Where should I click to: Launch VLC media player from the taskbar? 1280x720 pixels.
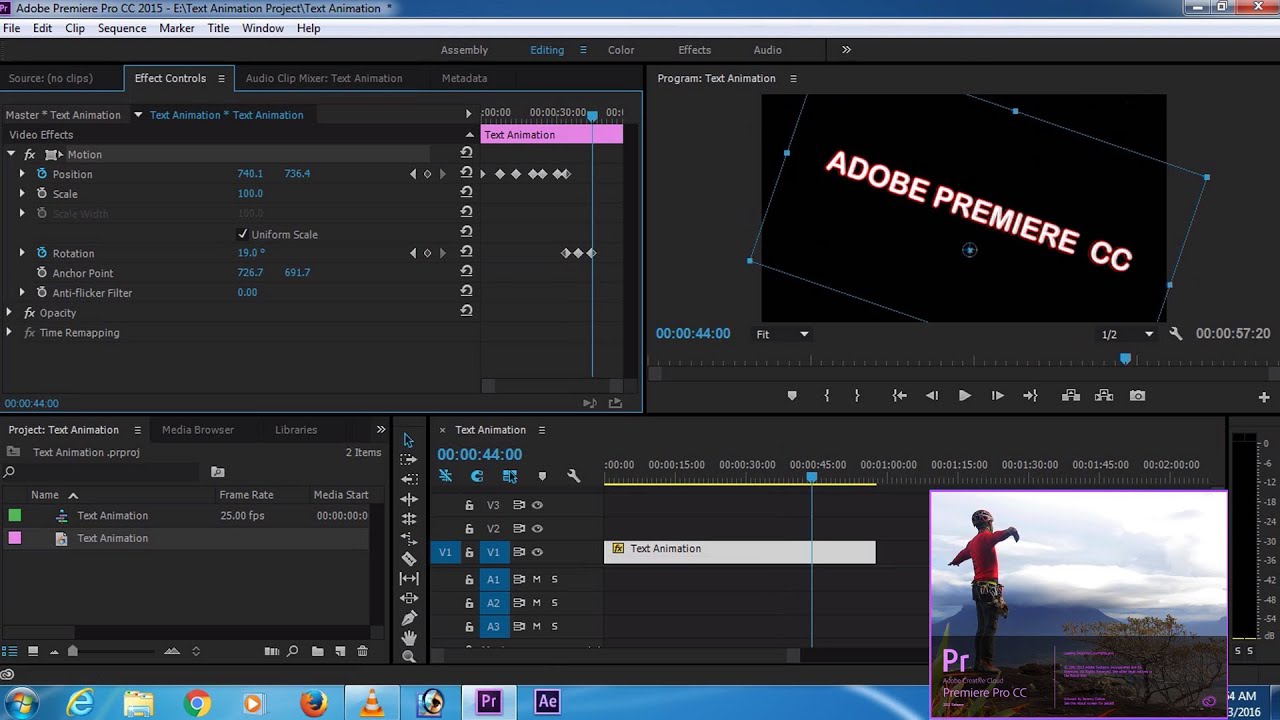(371, 704)
